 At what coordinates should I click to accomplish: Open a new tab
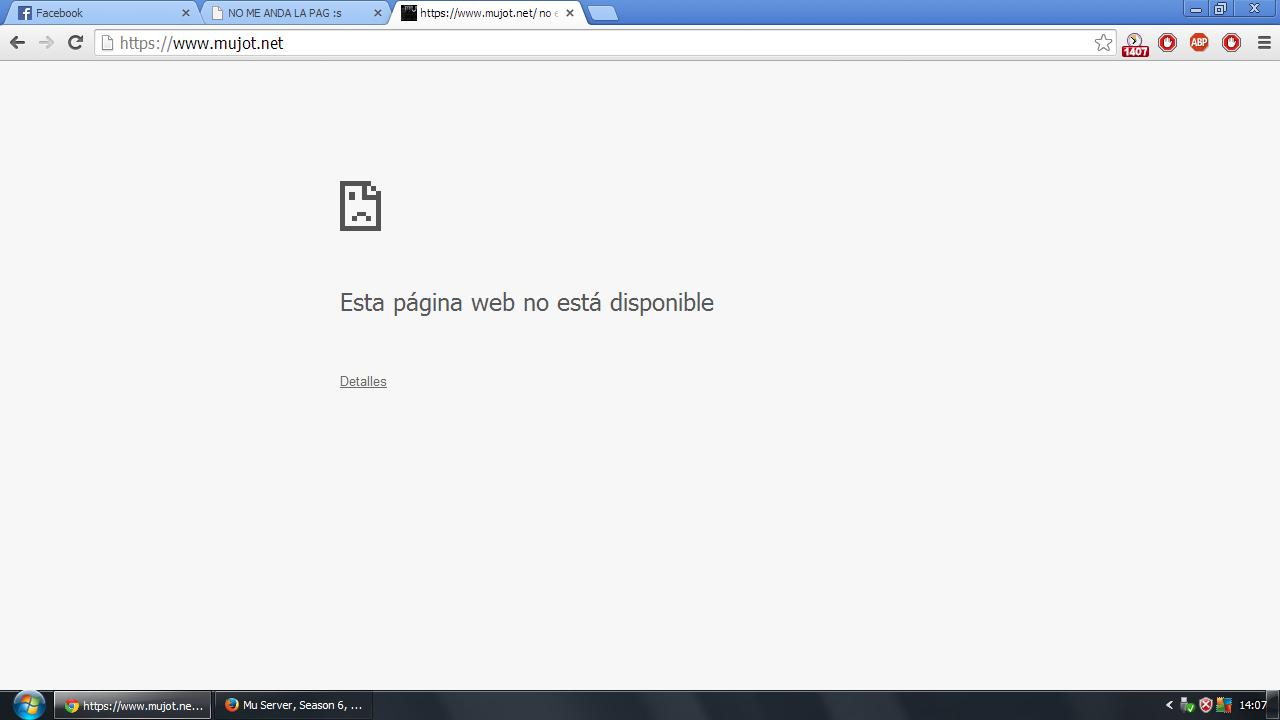[x=602, y=13]
